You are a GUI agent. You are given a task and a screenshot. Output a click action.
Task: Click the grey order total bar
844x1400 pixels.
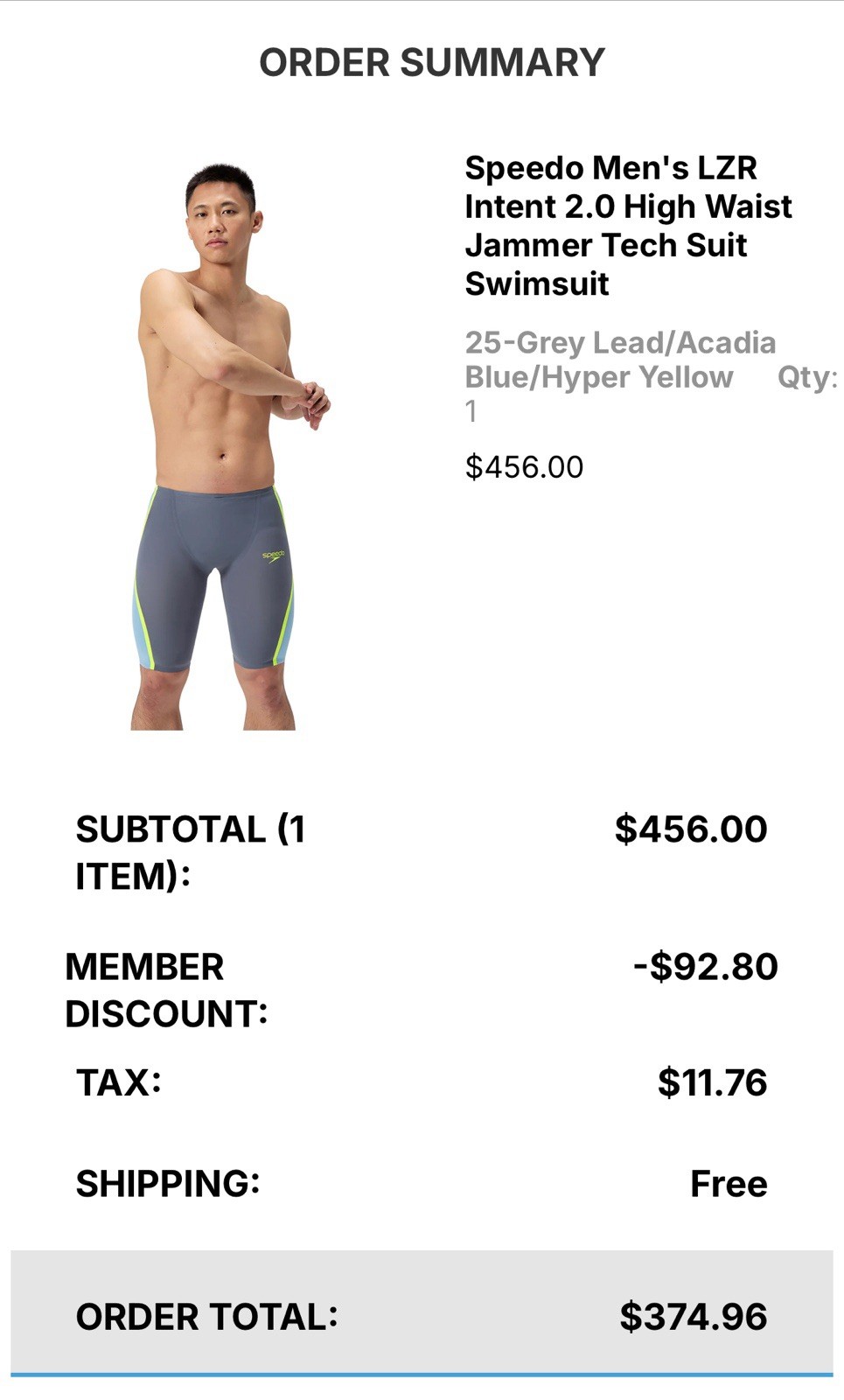click(422, 1312)
